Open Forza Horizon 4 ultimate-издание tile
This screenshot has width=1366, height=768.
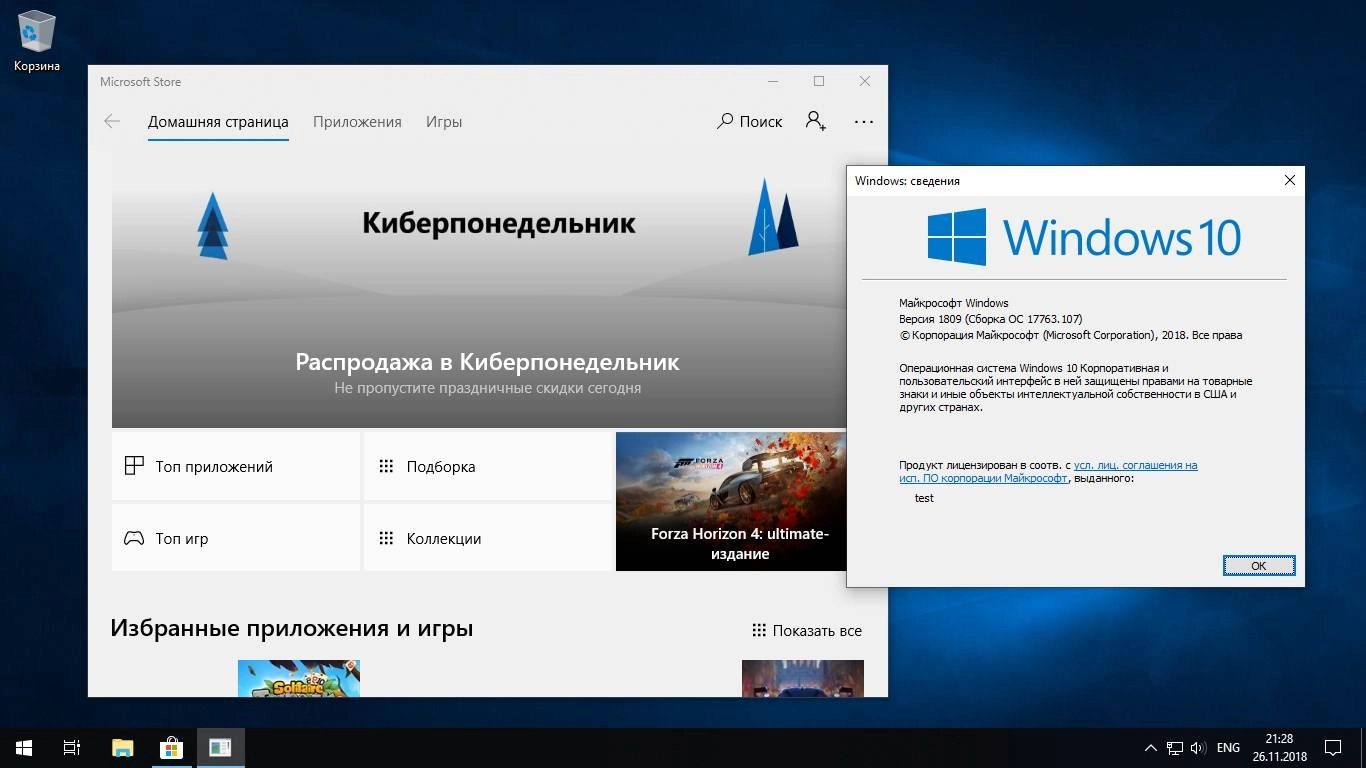(x=731, y=501)
